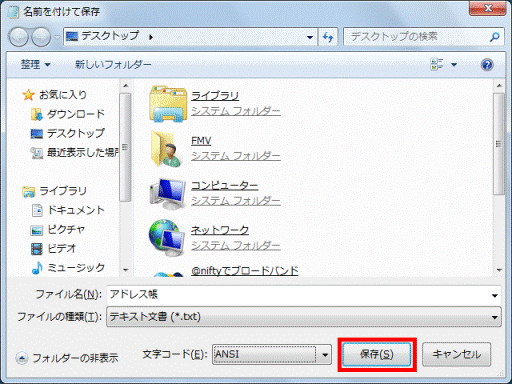The height and width of the screenshot is (384, 512).
Task: Click the Forward navigation arrow button
Action: point(41,37)
